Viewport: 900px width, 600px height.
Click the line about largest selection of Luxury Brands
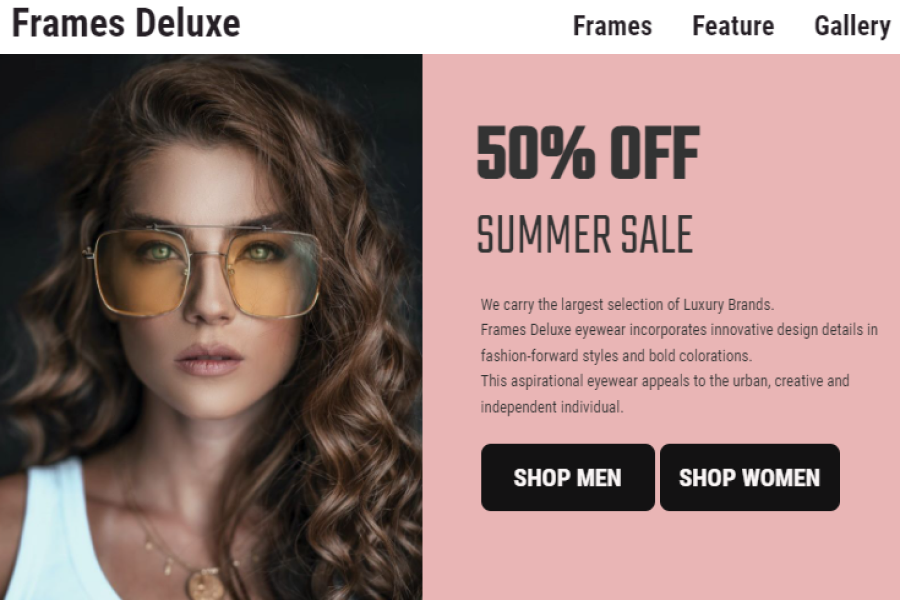pyautogui.click(x=627, y=304)
